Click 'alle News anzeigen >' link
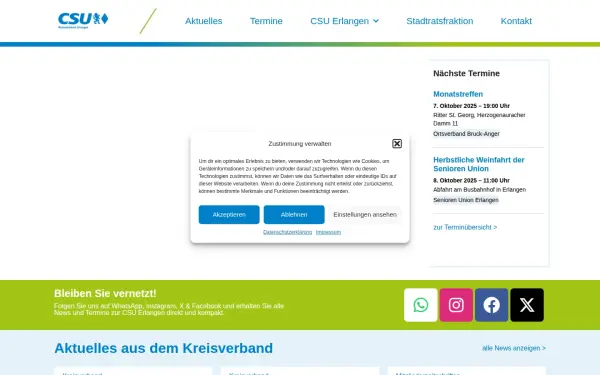Viewport: 600px width, 375px height. pyautogui.click(x=514, y=348)
